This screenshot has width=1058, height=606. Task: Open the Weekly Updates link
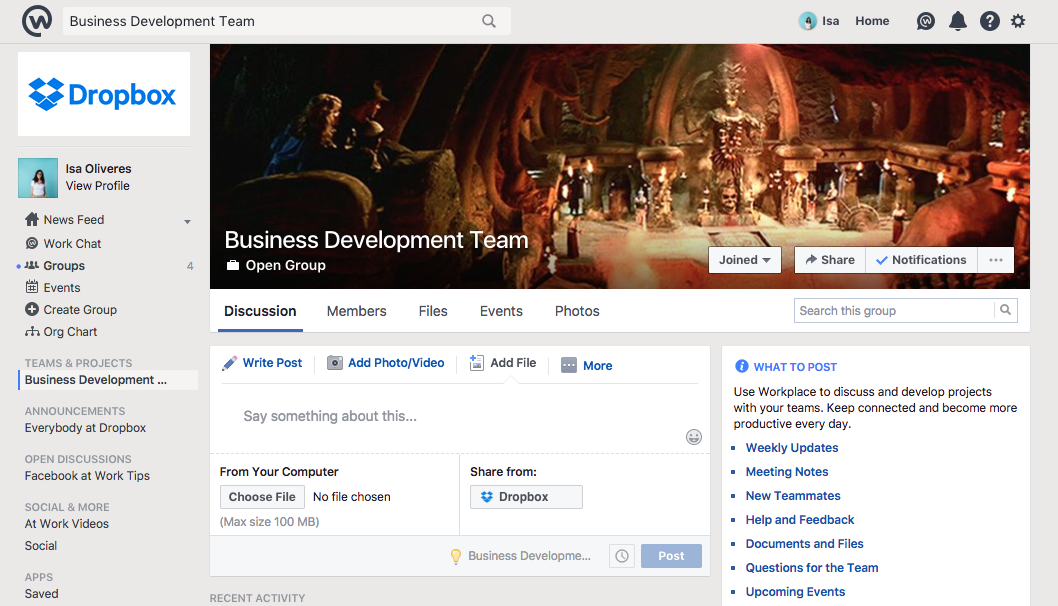[x=791, y=448]
